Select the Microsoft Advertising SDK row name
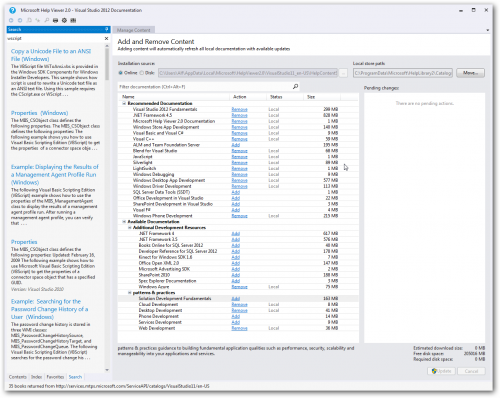The width and height of the screenshot is (500, 398). [164, 269]
